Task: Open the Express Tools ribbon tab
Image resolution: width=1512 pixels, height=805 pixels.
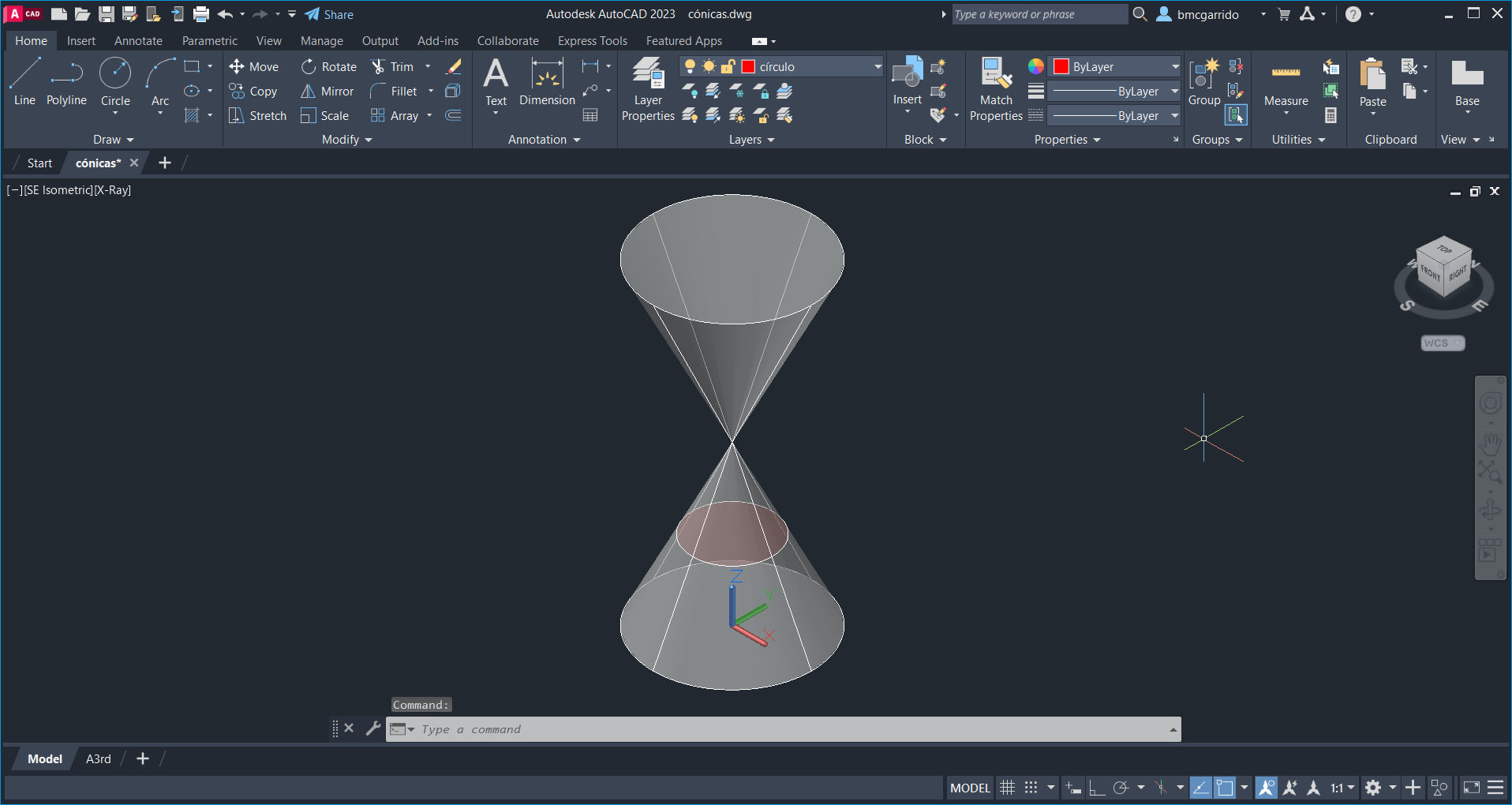Action: [x=593, y=41]
